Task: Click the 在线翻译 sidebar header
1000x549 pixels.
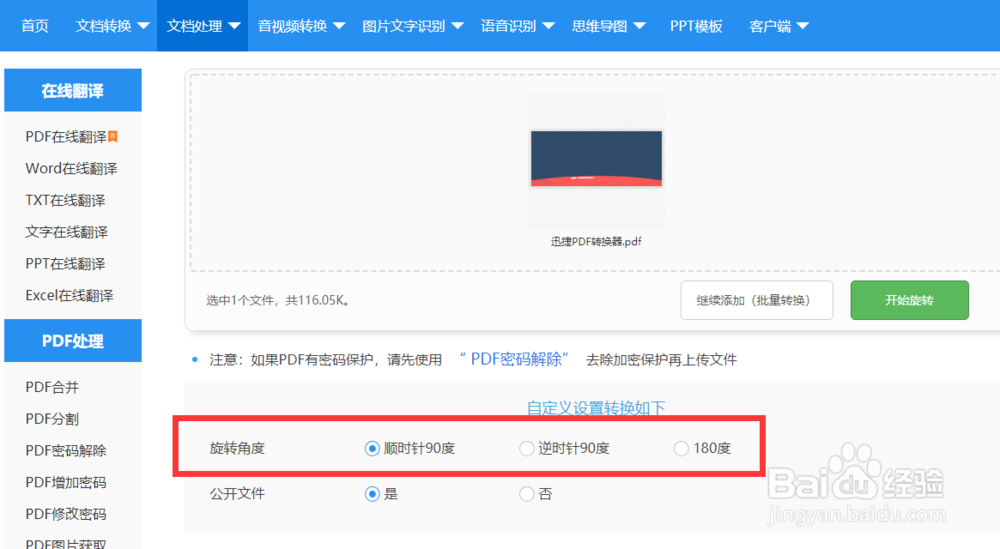Action: (73, 91)
